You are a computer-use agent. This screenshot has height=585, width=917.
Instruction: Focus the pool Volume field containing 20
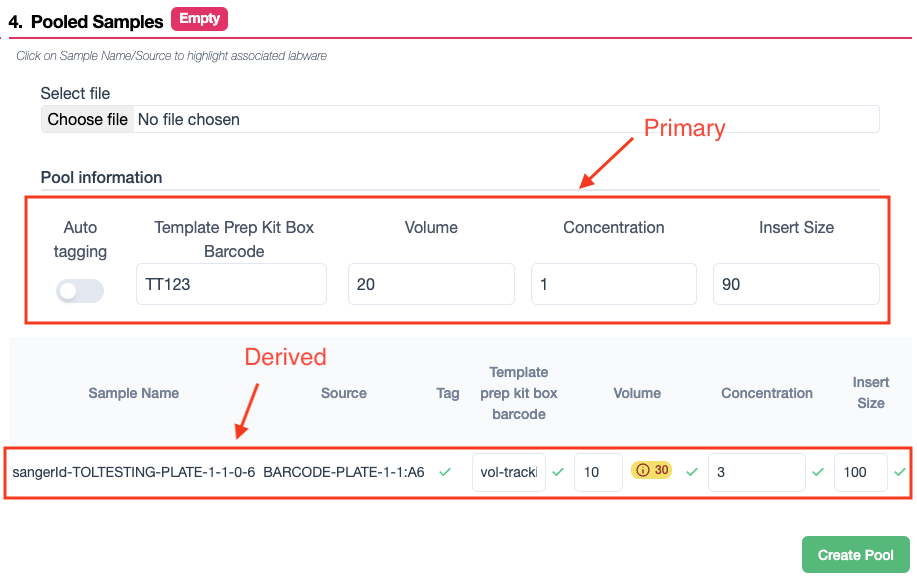point(431,284)
